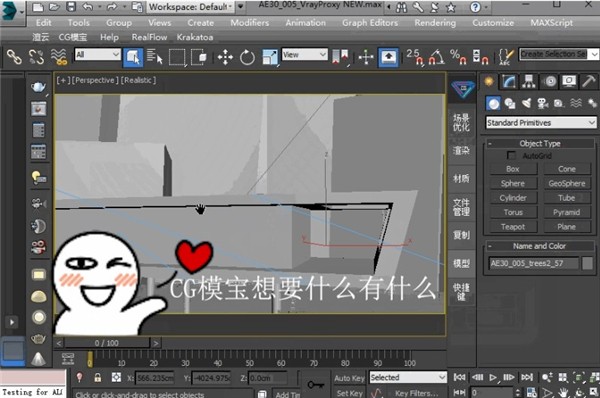Toggle Angle Snap
Viewport: 600px width, 398px height.
[x=437, y=57]
